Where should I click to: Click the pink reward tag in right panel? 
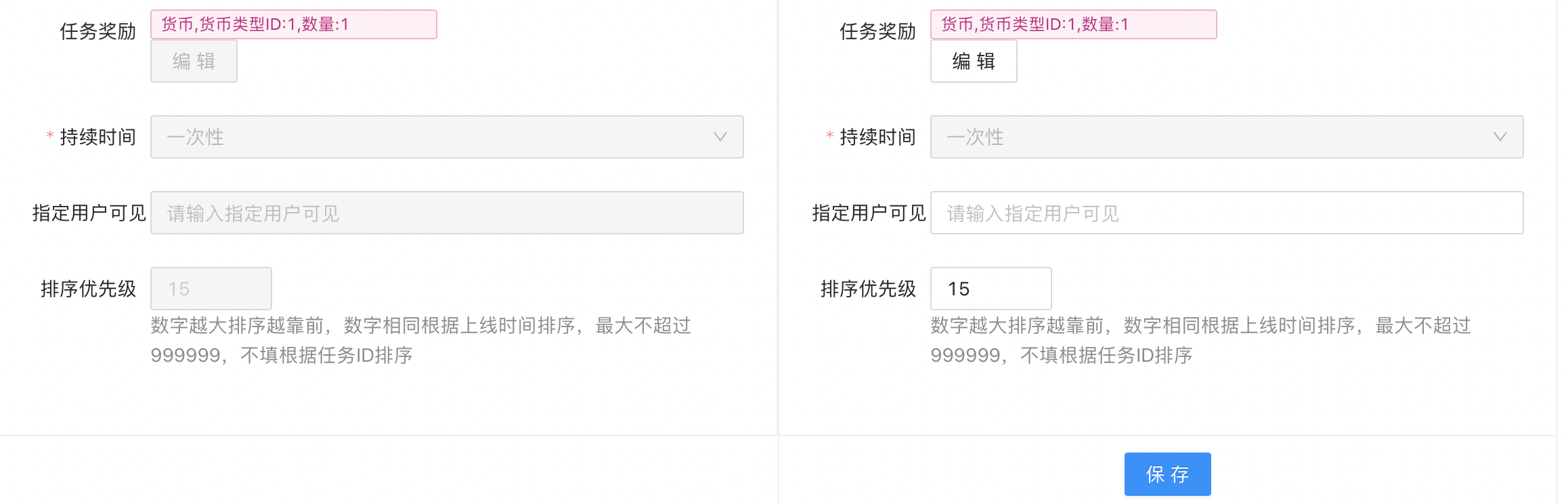1073,24
